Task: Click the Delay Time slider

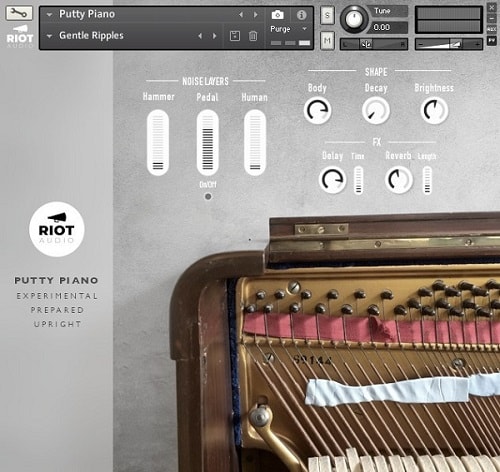Action: (x=358, y=180)
